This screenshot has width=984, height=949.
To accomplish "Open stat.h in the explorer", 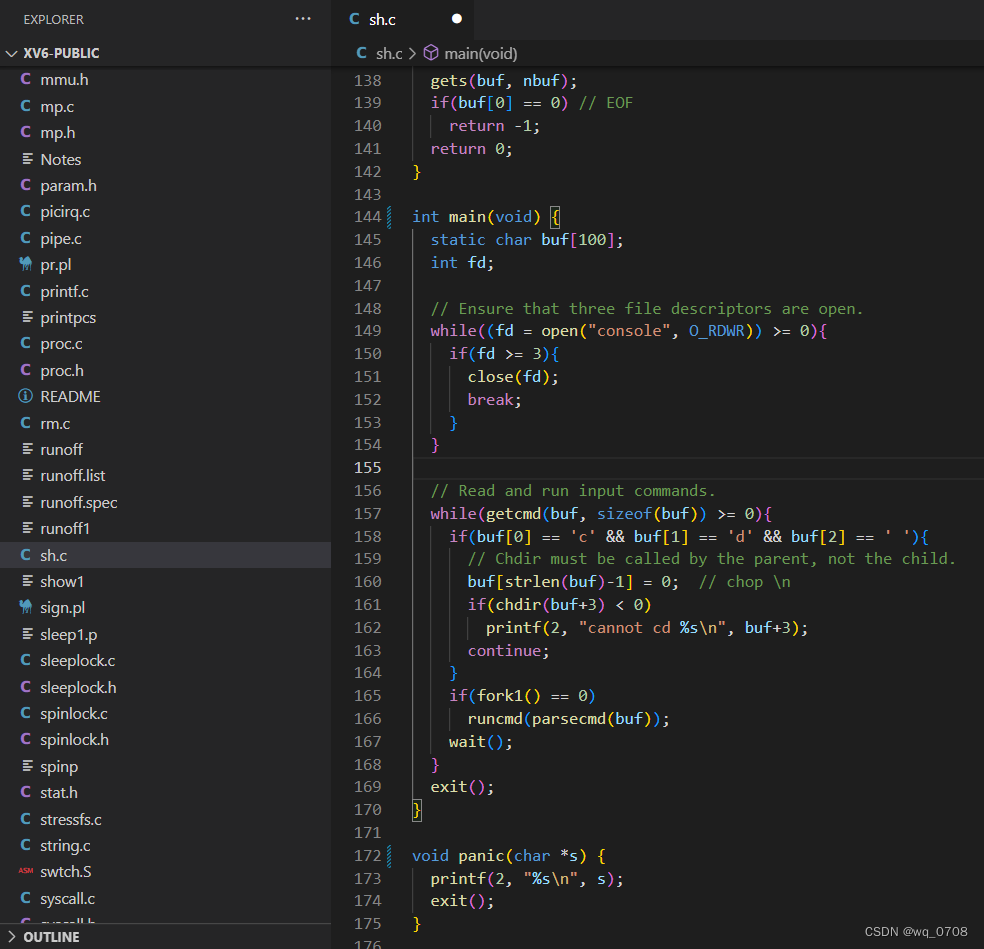I will (x=59, y=793).
